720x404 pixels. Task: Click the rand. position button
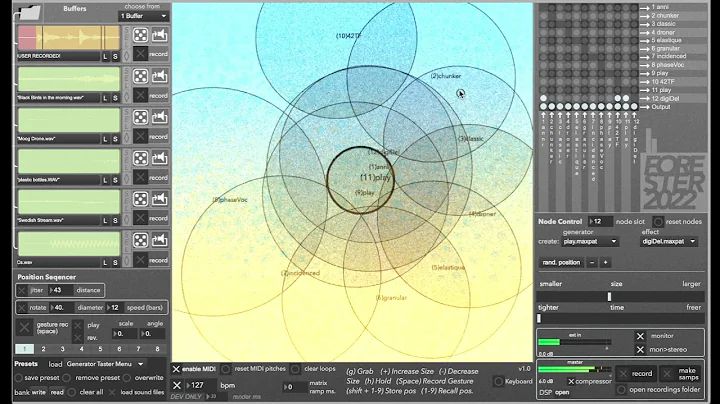tap(561, 263)
